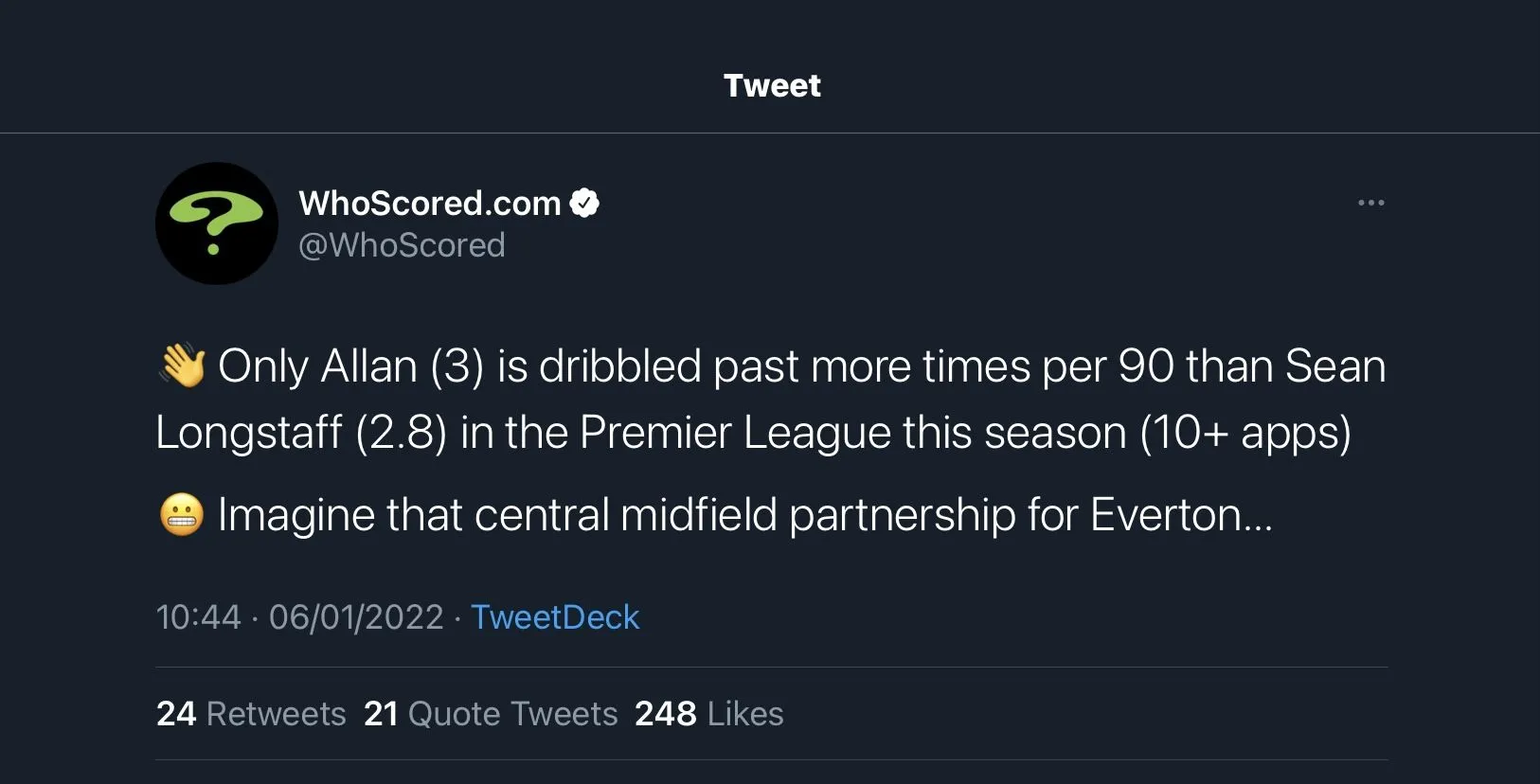
Task: Click the word "Everton..."
Action: (x=1181, y=515)
